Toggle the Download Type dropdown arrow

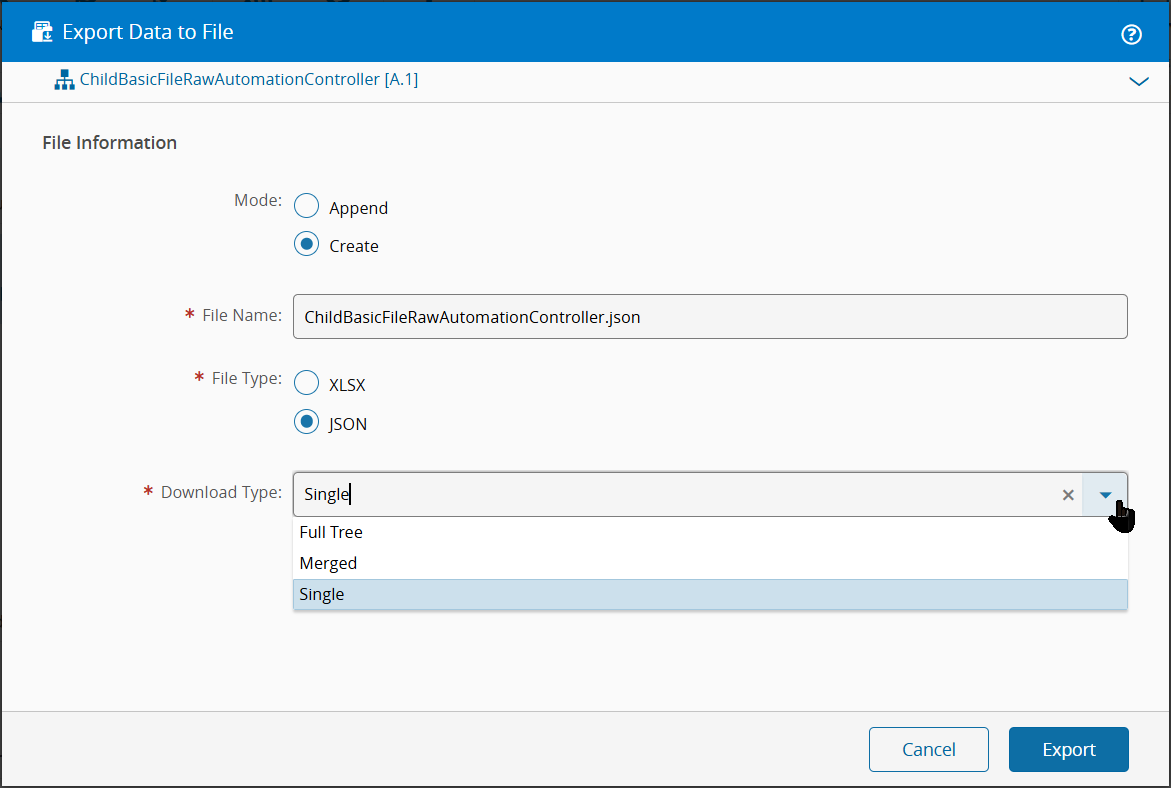click(1105, 495)
